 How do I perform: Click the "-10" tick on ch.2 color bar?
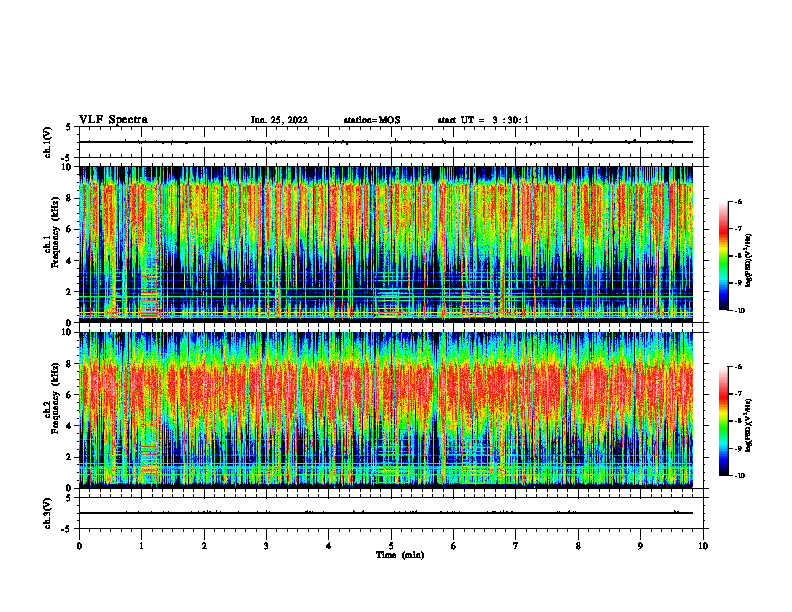pos(740,476)
